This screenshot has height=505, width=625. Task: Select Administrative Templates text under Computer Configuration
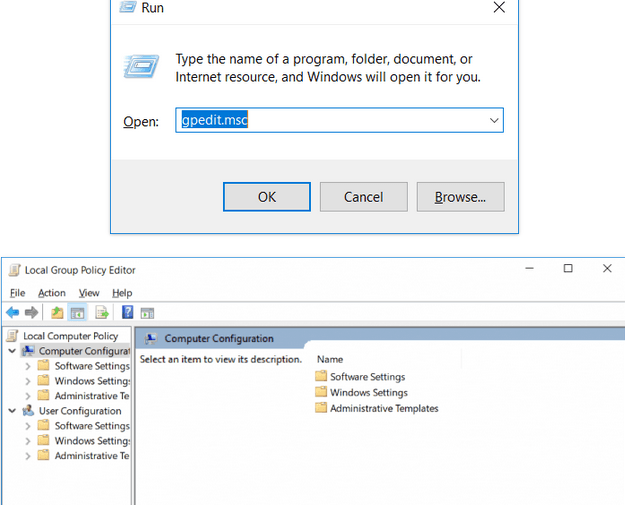tap(92, 396)
